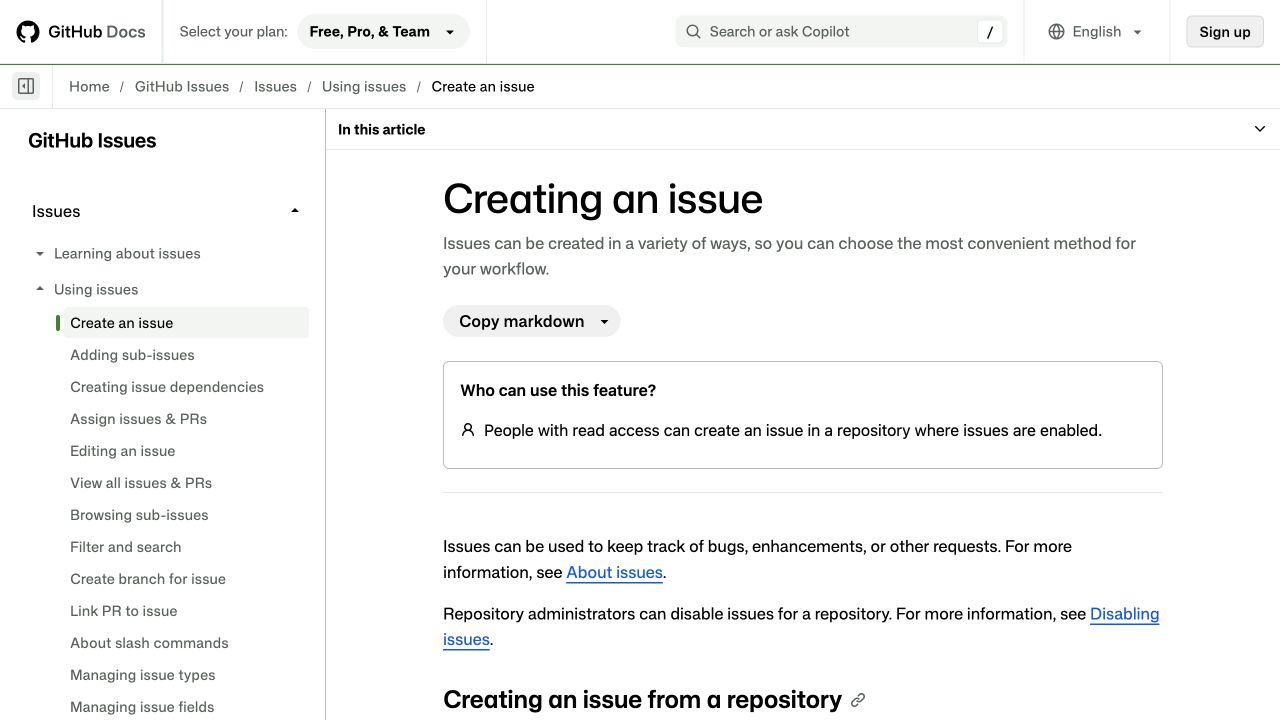Open GitHub Issues in the breadcrumb
This screenshot has height=720, width=1280.
pyautogui.click(x=182, y=87)
